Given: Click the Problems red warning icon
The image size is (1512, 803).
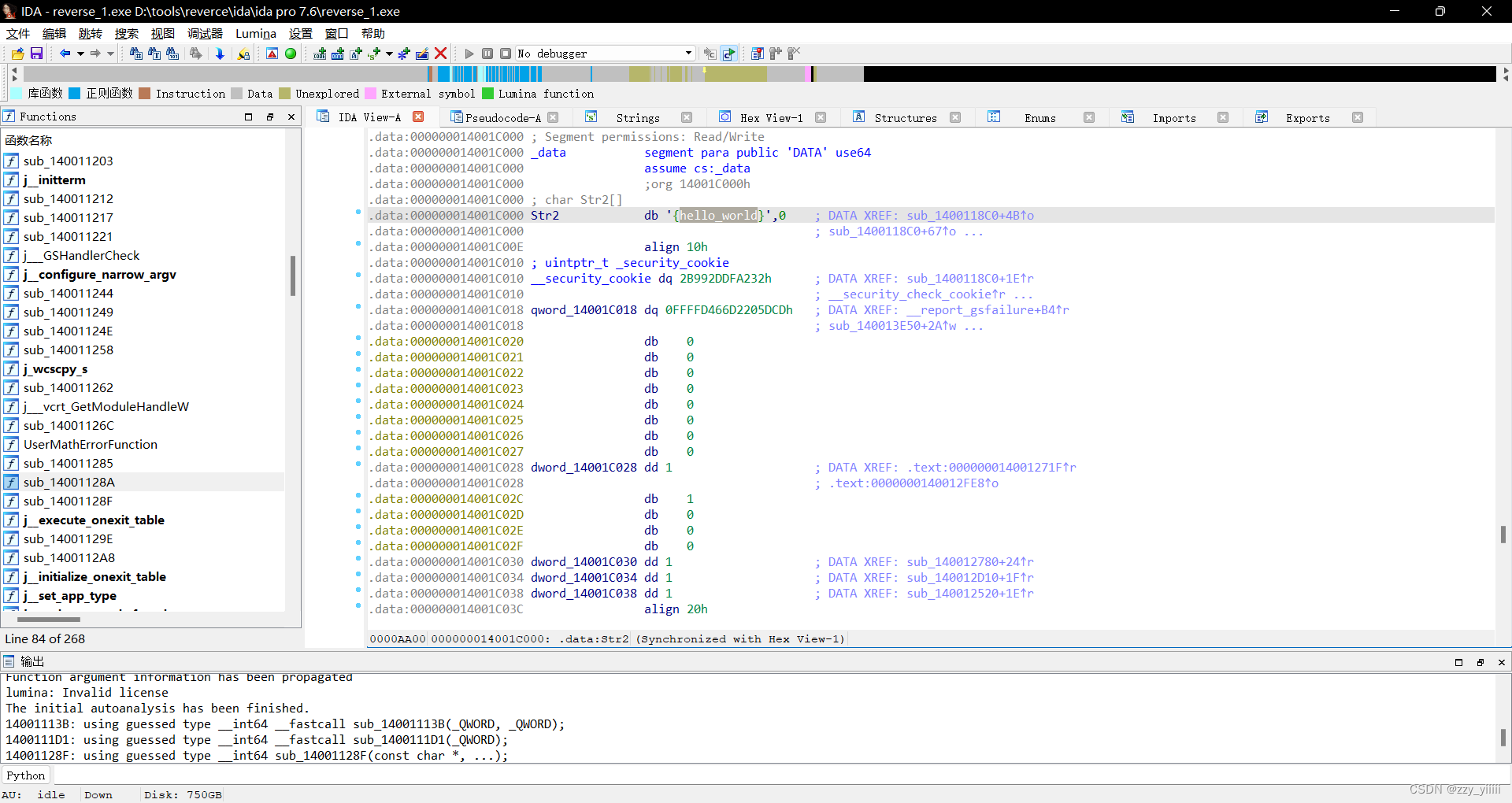Looking at the screenshot, I should pos(272,54).
